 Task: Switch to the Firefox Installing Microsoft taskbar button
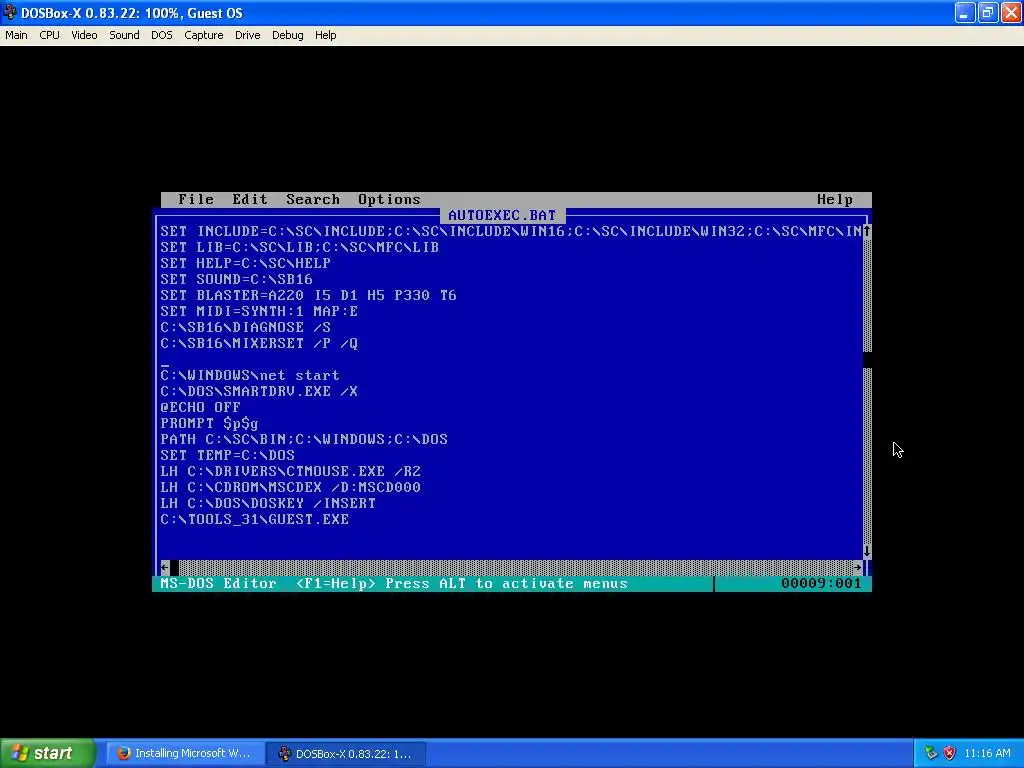click(185, 754)
